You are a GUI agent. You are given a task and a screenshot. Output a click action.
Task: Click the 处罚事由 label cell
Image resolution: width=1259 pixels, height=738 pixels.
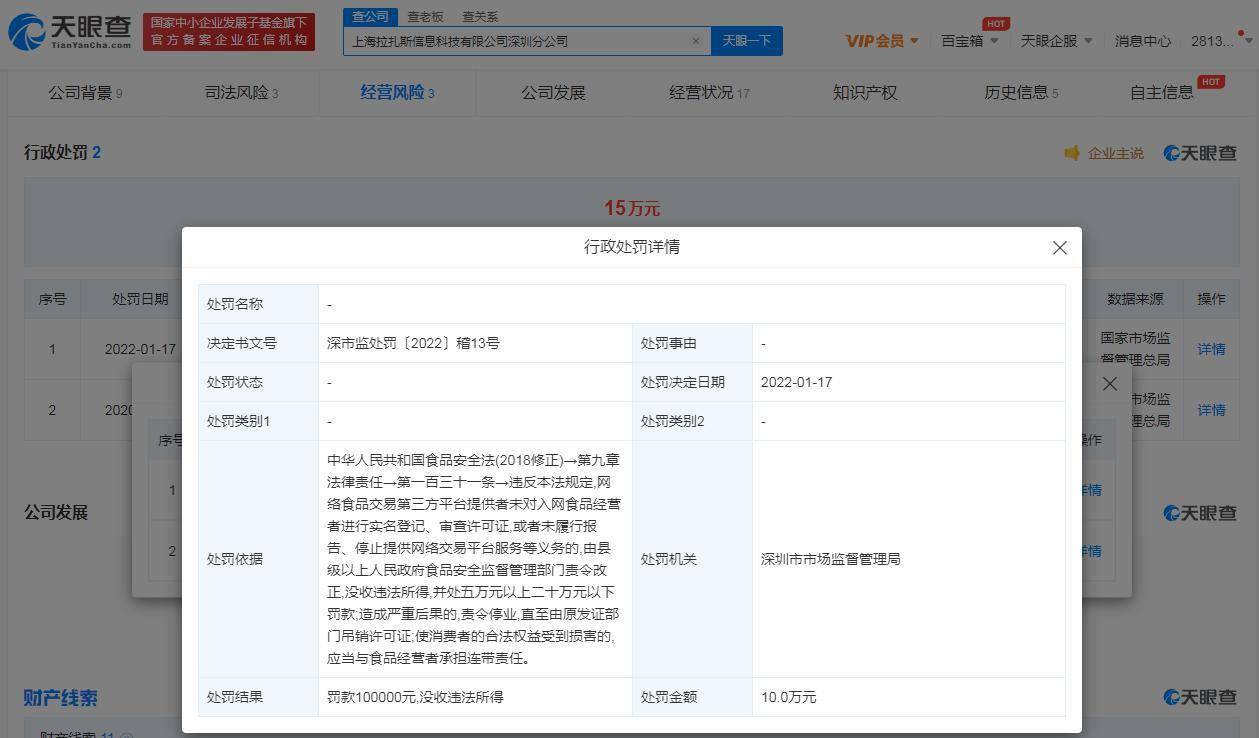click(692, 343)
